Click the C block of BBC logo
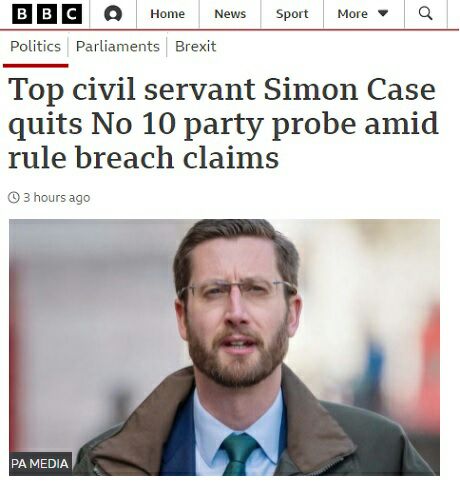The image size is (460, 484). 72,14
